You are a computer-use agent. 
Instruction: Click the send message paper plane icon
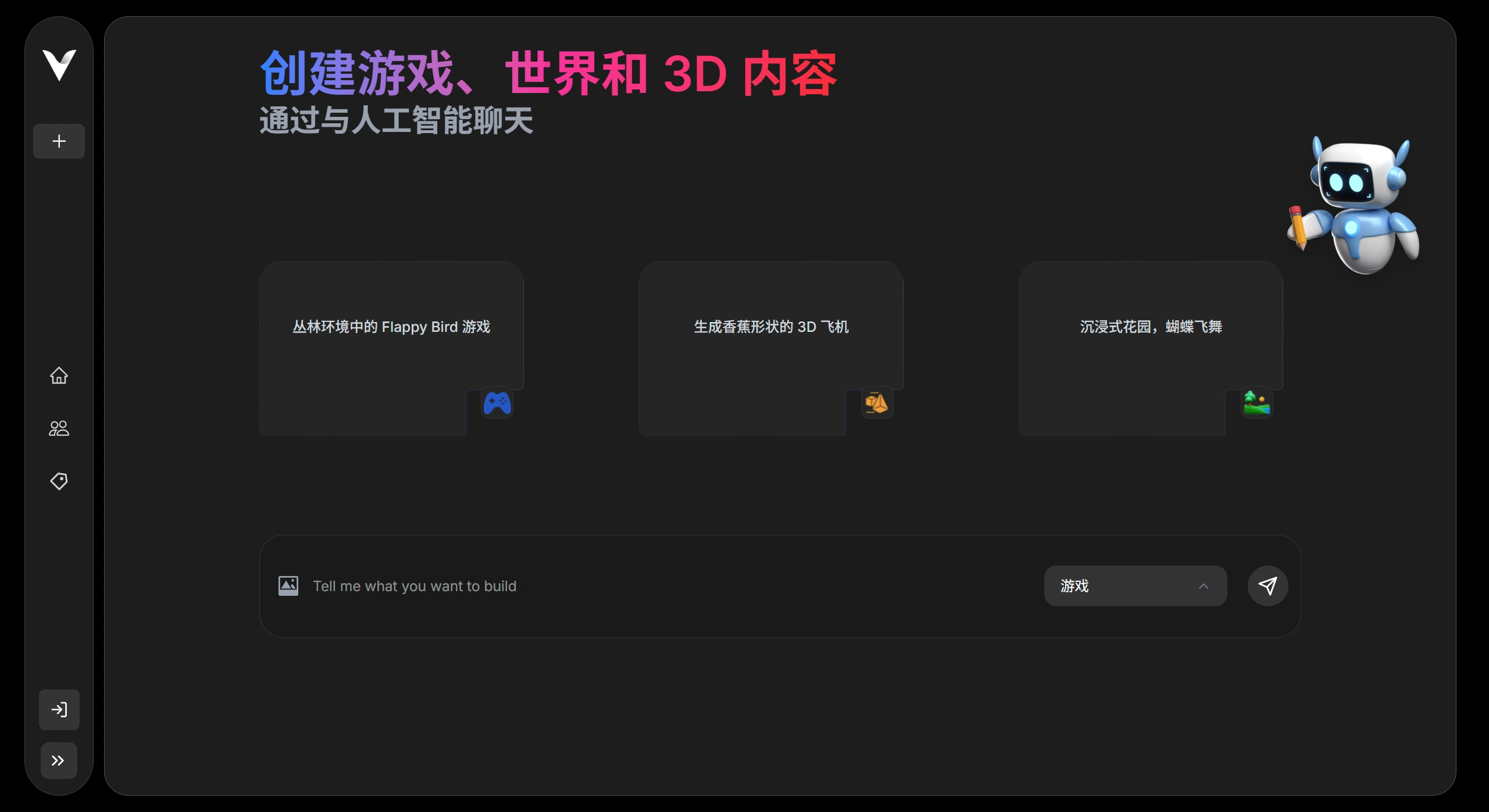(x=1267, y=585)
